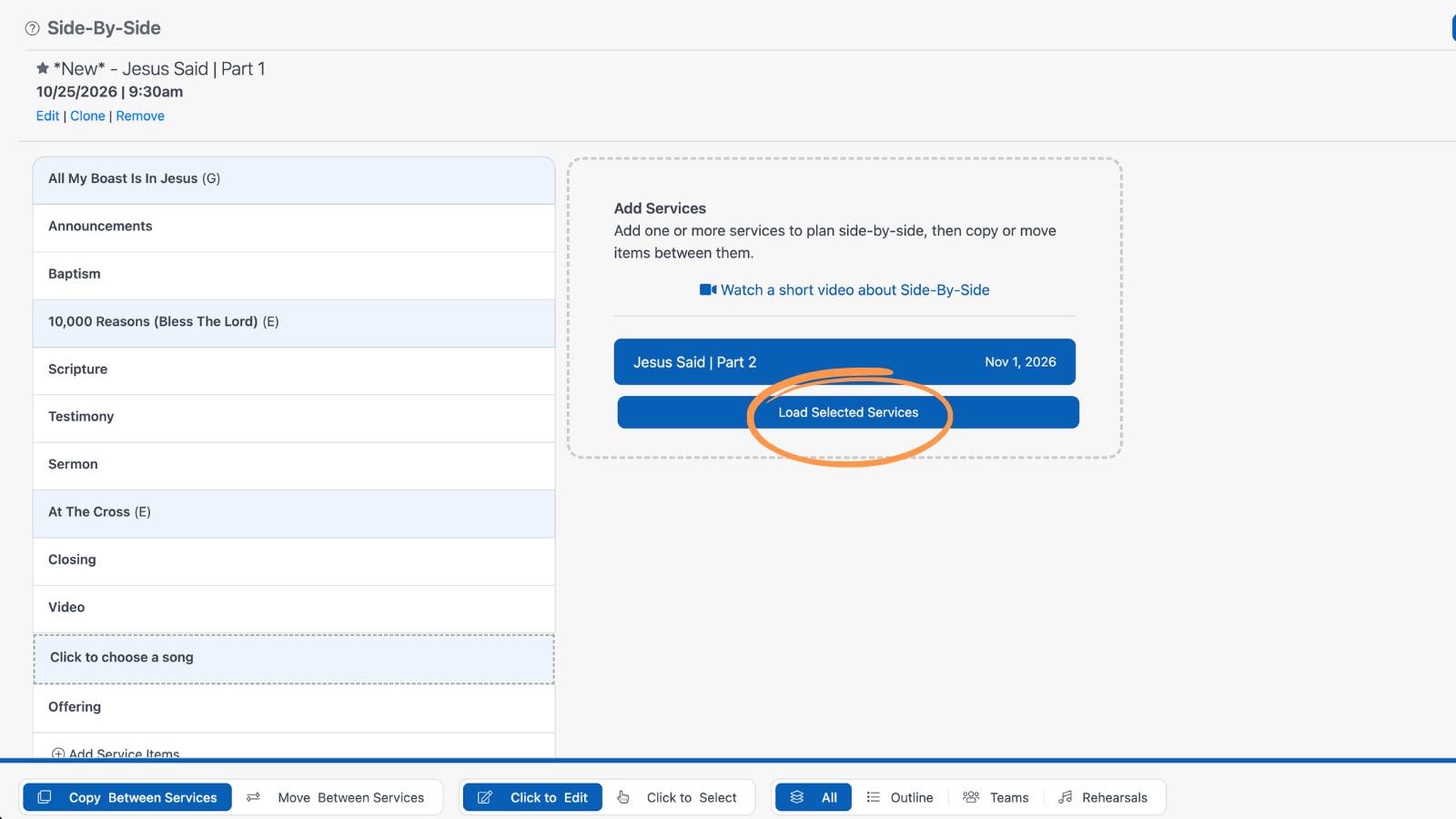1456x819 pixels.
Task: Click the Edit link under the service date
Action: click(x=47, y=116)
